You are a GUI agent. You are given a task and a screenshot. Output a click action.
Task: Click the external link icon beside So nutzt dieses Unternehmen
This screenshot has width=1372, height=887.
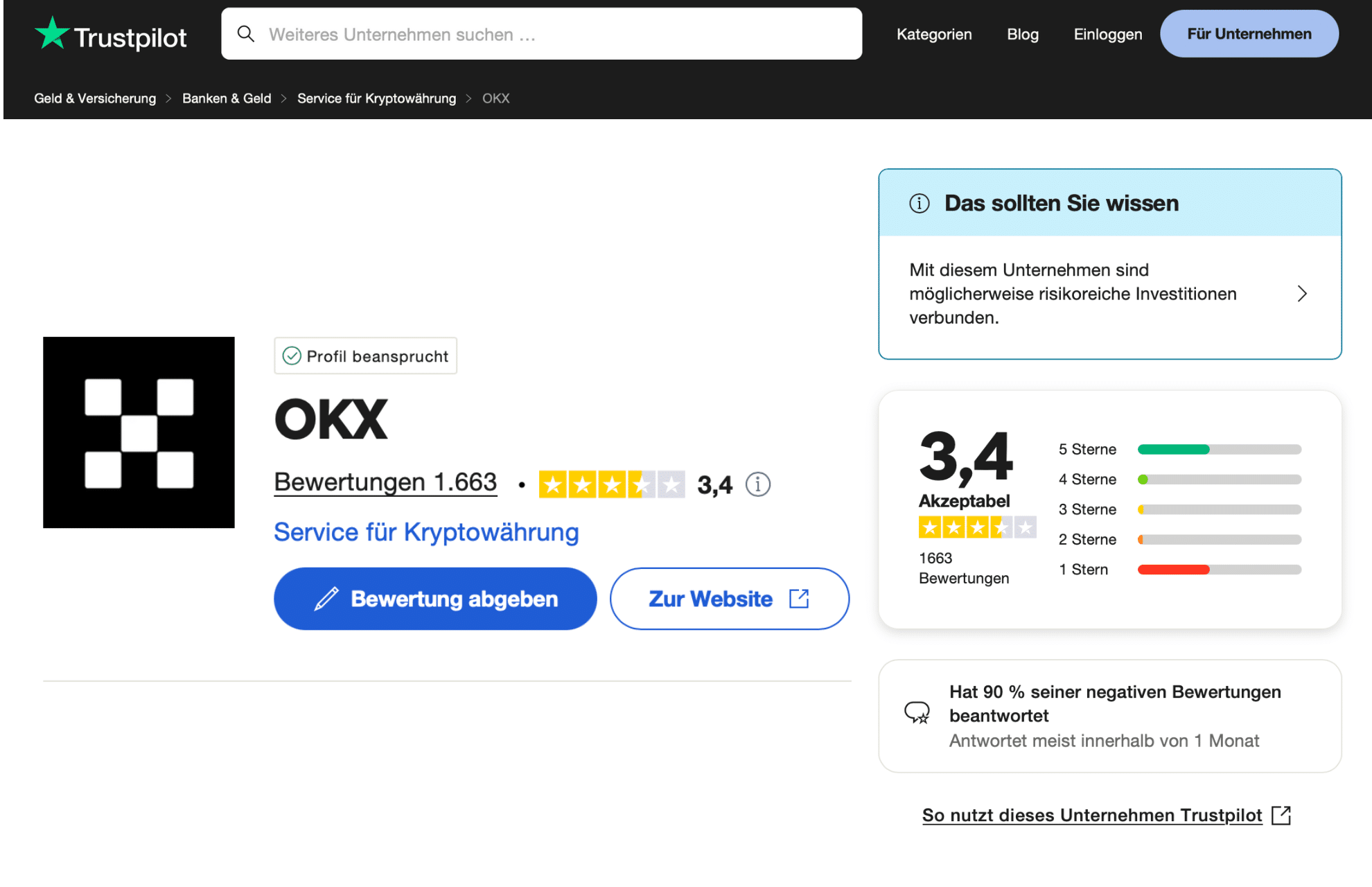click(x=1281, y=815)
